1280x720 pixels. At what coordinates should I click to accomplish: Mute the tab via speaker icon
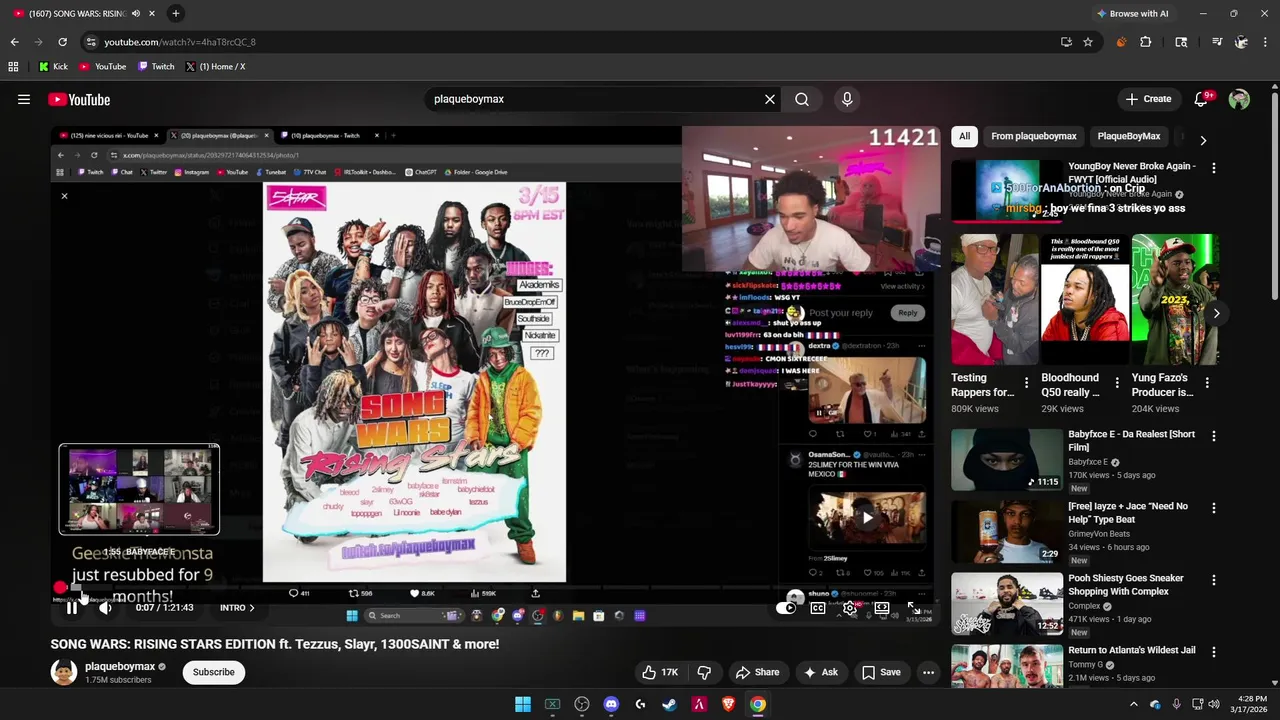pos(135,14)
